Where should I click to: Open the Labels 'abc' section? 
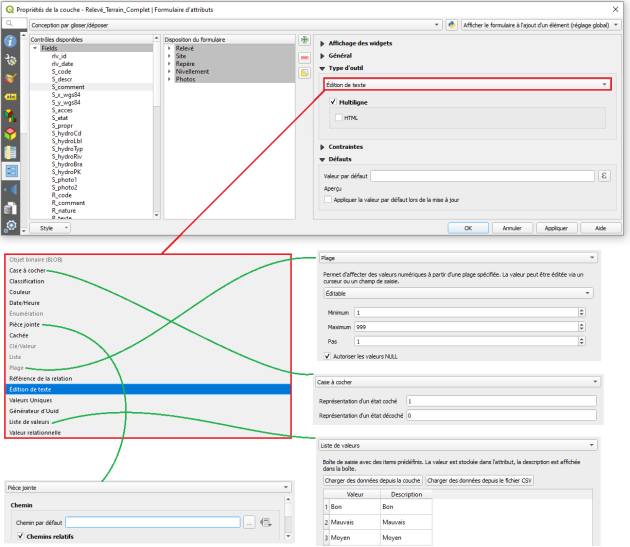[10, 97]
